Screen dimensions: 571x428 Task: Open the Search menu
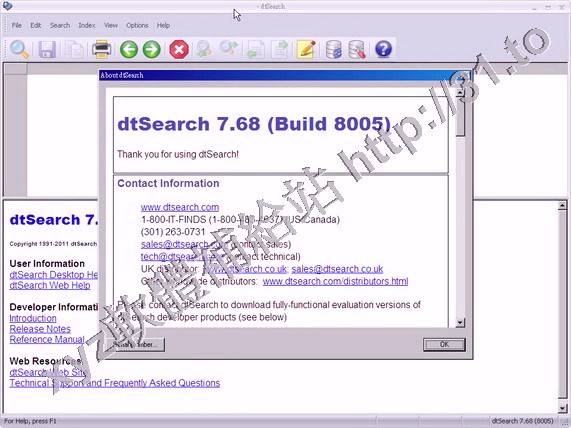point(60,25)
